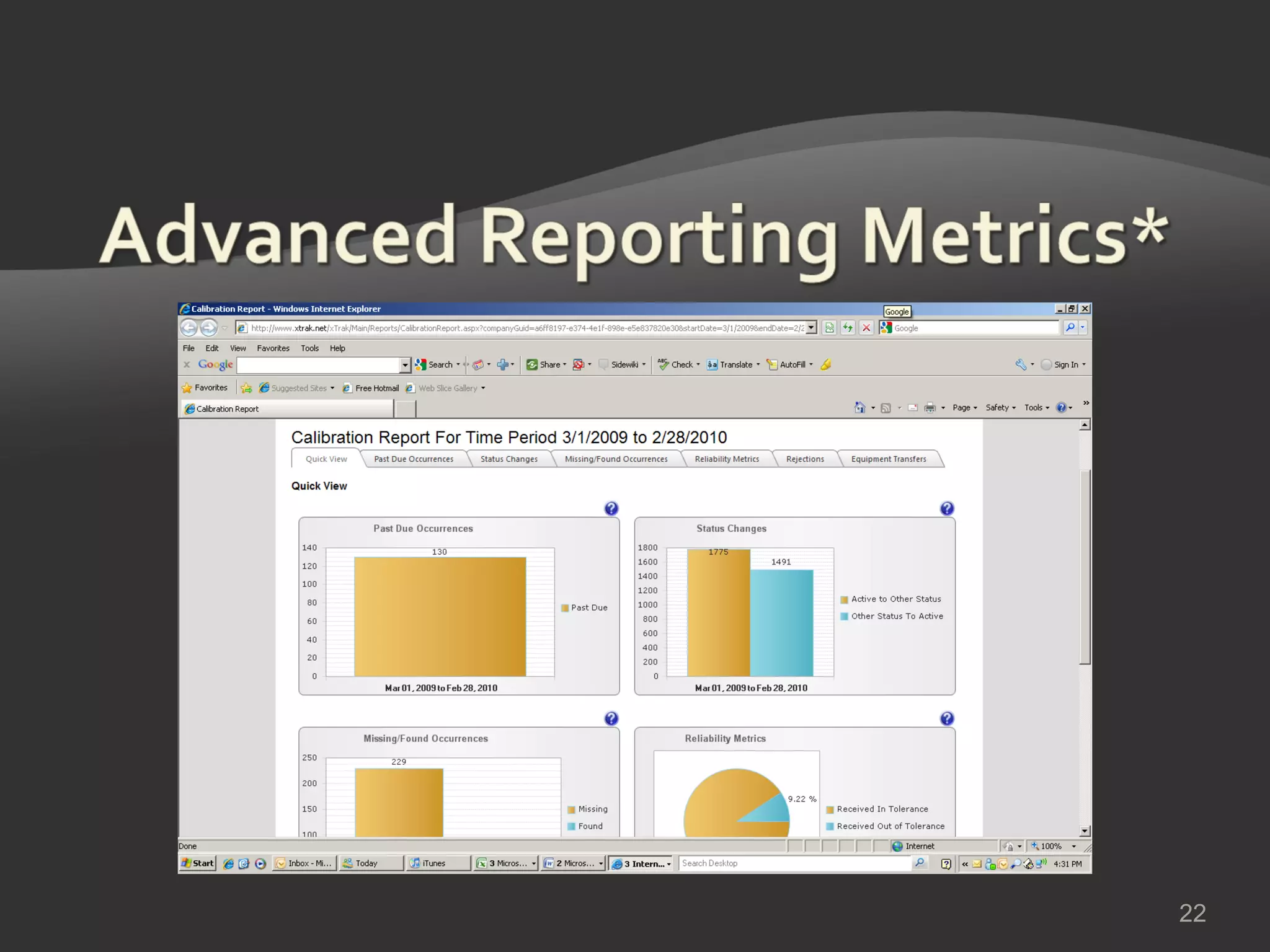This screenshot has height=952, width=1270.
Task: Switch to the Reliability Metrics tab
Action: click(726, 459)
